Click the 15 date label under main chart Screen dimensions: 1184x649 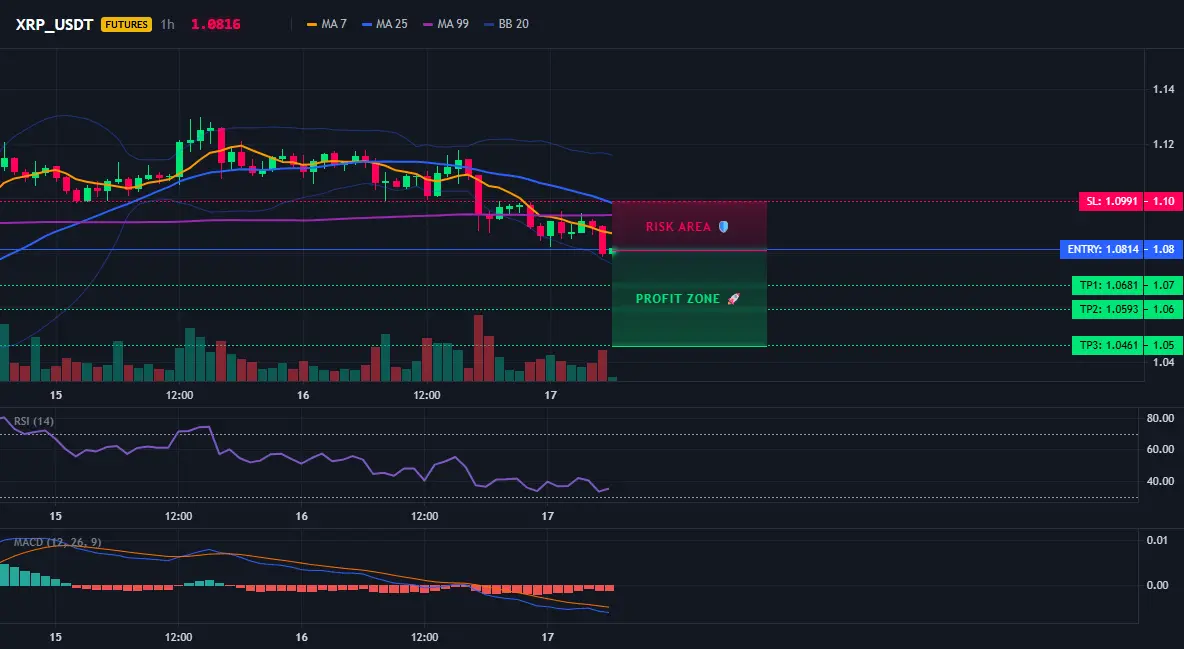pos(56,395)
